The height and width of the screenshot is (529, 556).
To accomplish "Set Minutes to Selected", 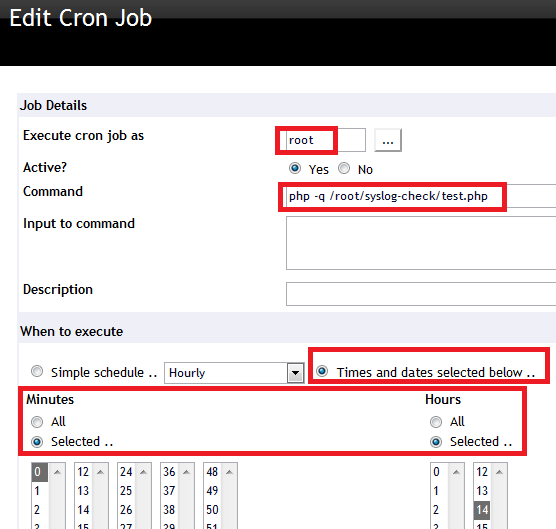I will 37,442.
